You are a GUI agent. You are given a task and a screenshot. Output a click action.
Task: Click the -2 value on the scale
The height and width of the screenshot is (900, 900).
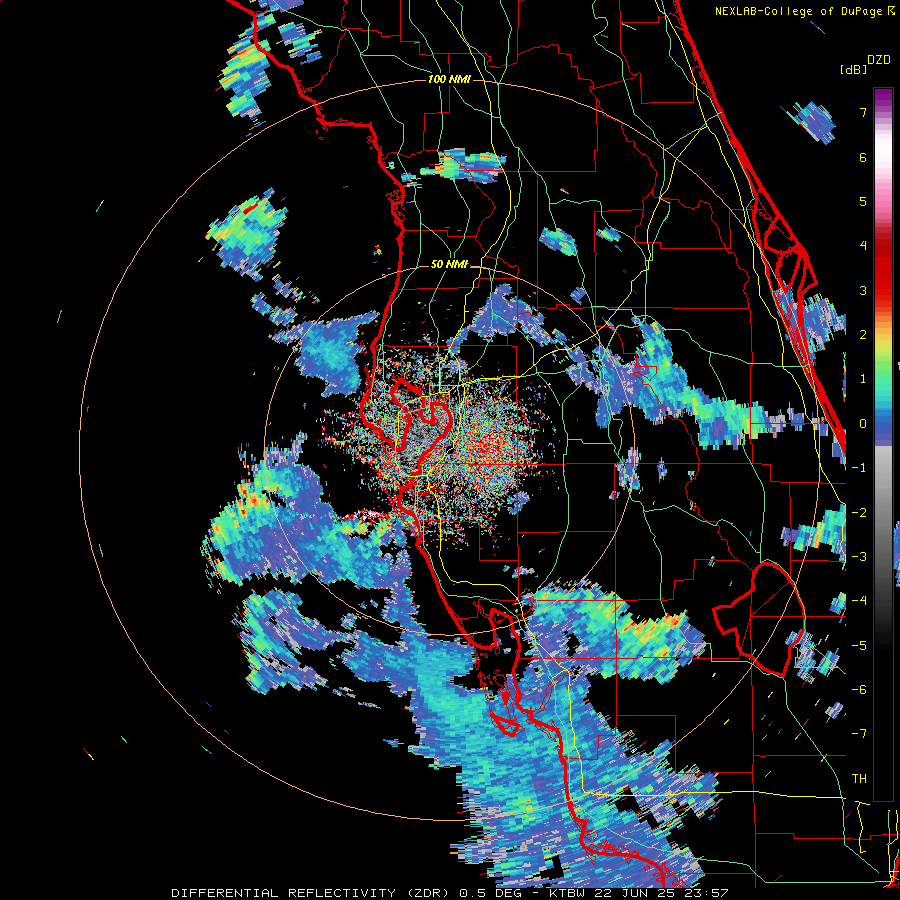[x=859, y=512]
